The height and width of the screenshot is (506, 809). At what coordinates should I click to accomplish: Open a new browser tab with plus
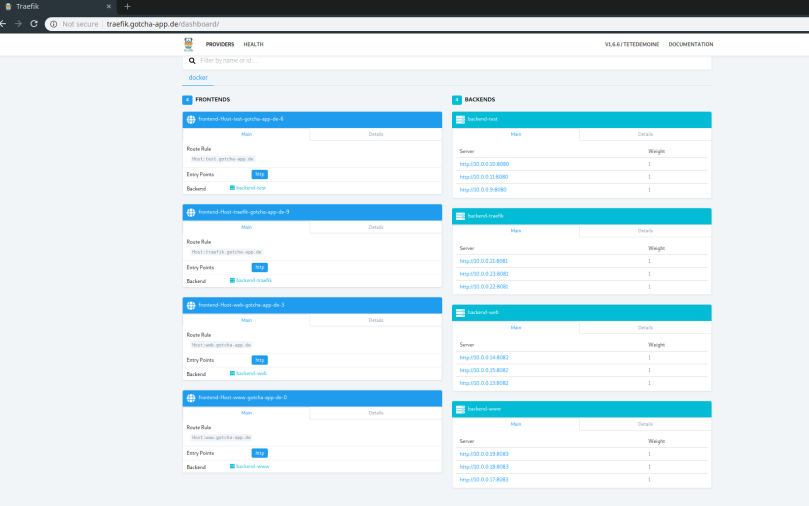127,7
